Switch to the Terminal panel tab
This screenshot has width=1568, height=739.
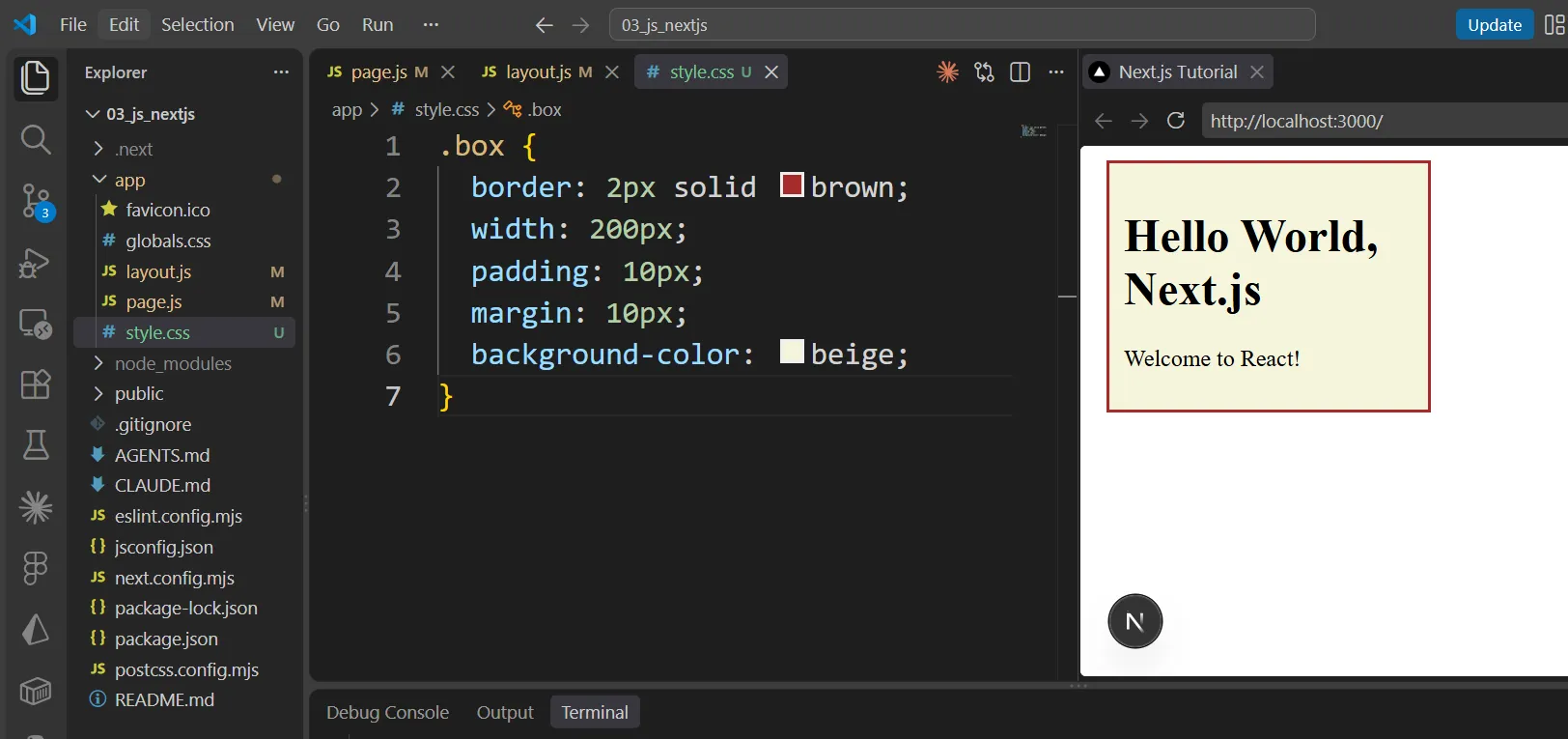pyautogui.click(x=595, y=712)
